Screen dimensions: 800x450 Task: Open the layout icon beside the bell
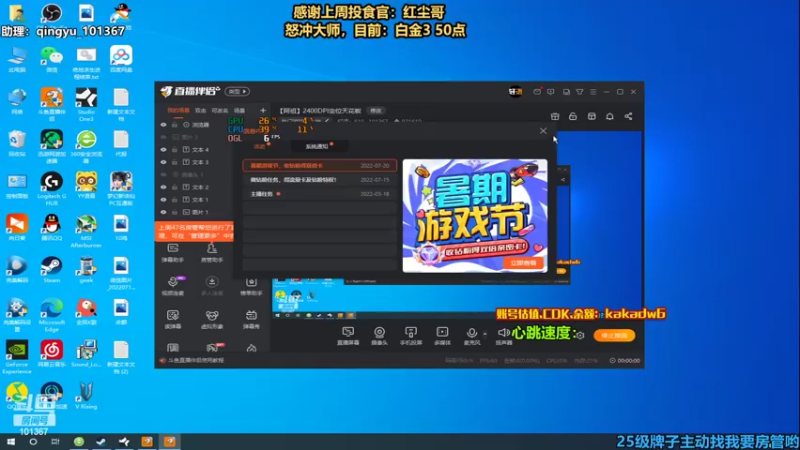point(591,116)
